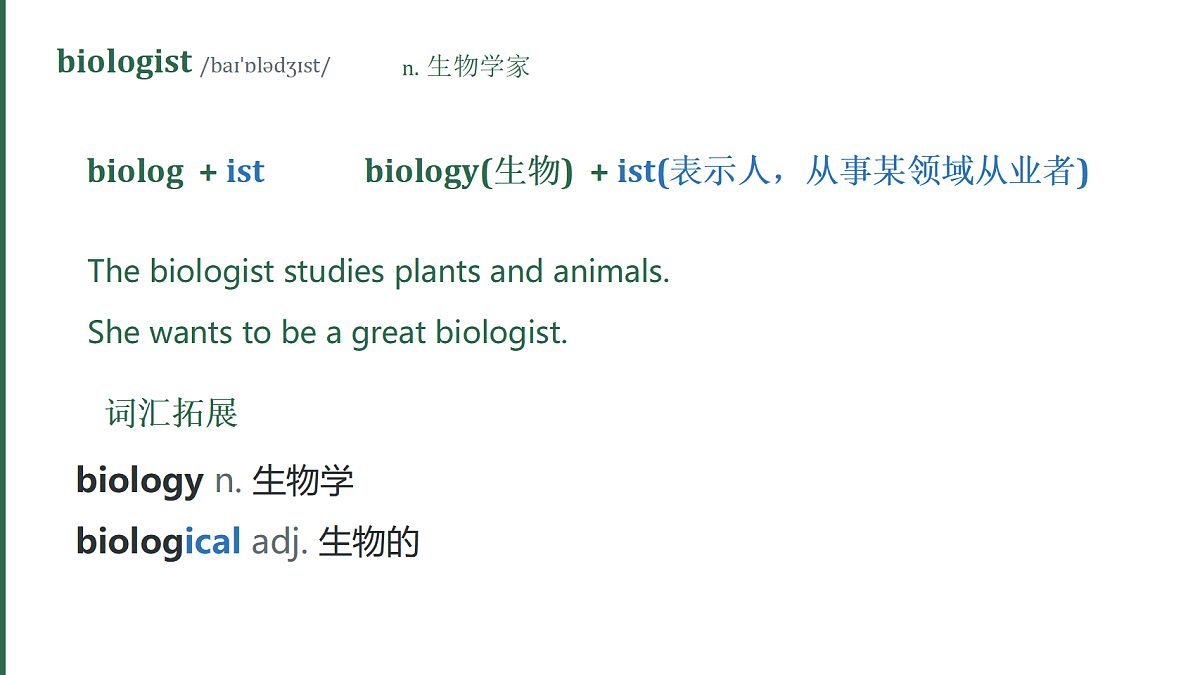Viewport: 1200px width, 675px height.
Task: Click the sentence 'The biologist studies plants and animals.'
Action: coord(378,271)
